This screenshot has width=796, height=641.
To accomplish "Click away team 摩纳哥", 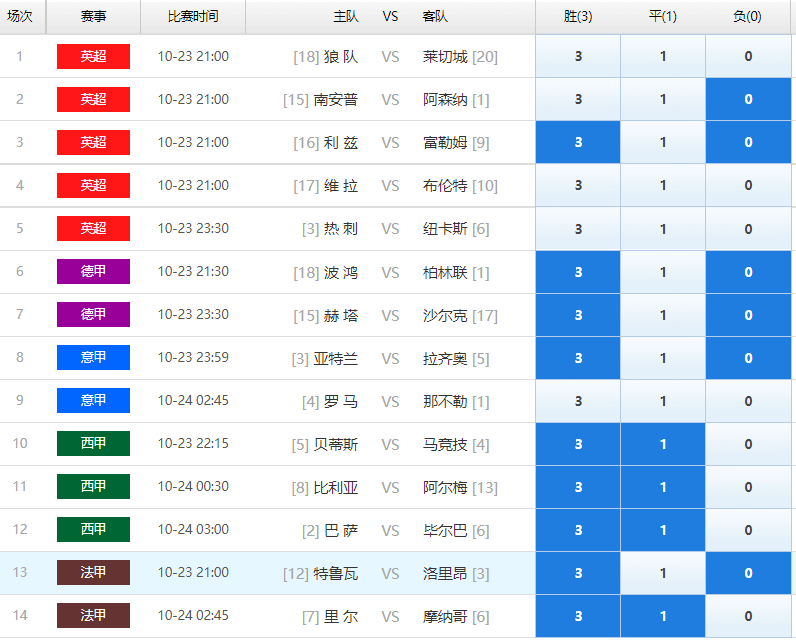I will click(445, 617).
